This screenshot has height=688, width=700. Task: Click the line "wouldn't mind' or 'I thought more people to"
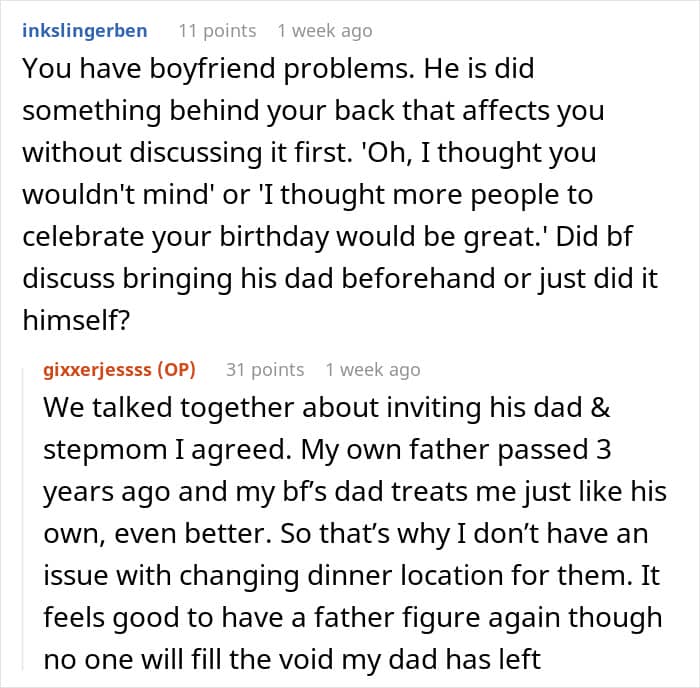coord(307,194)
